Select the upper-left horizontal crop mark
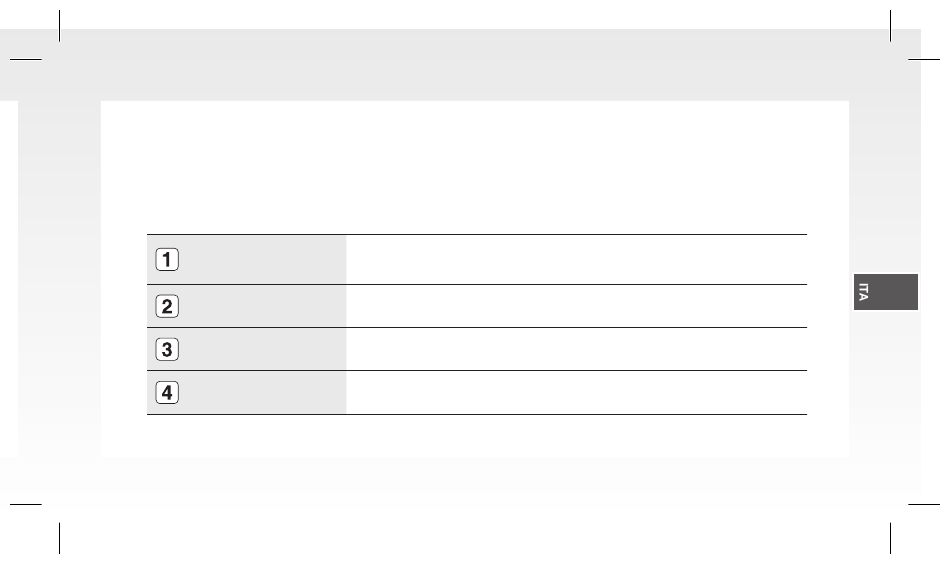Image resolution: width=950 pixels, height=564 pixels. [x=26, y=59]
